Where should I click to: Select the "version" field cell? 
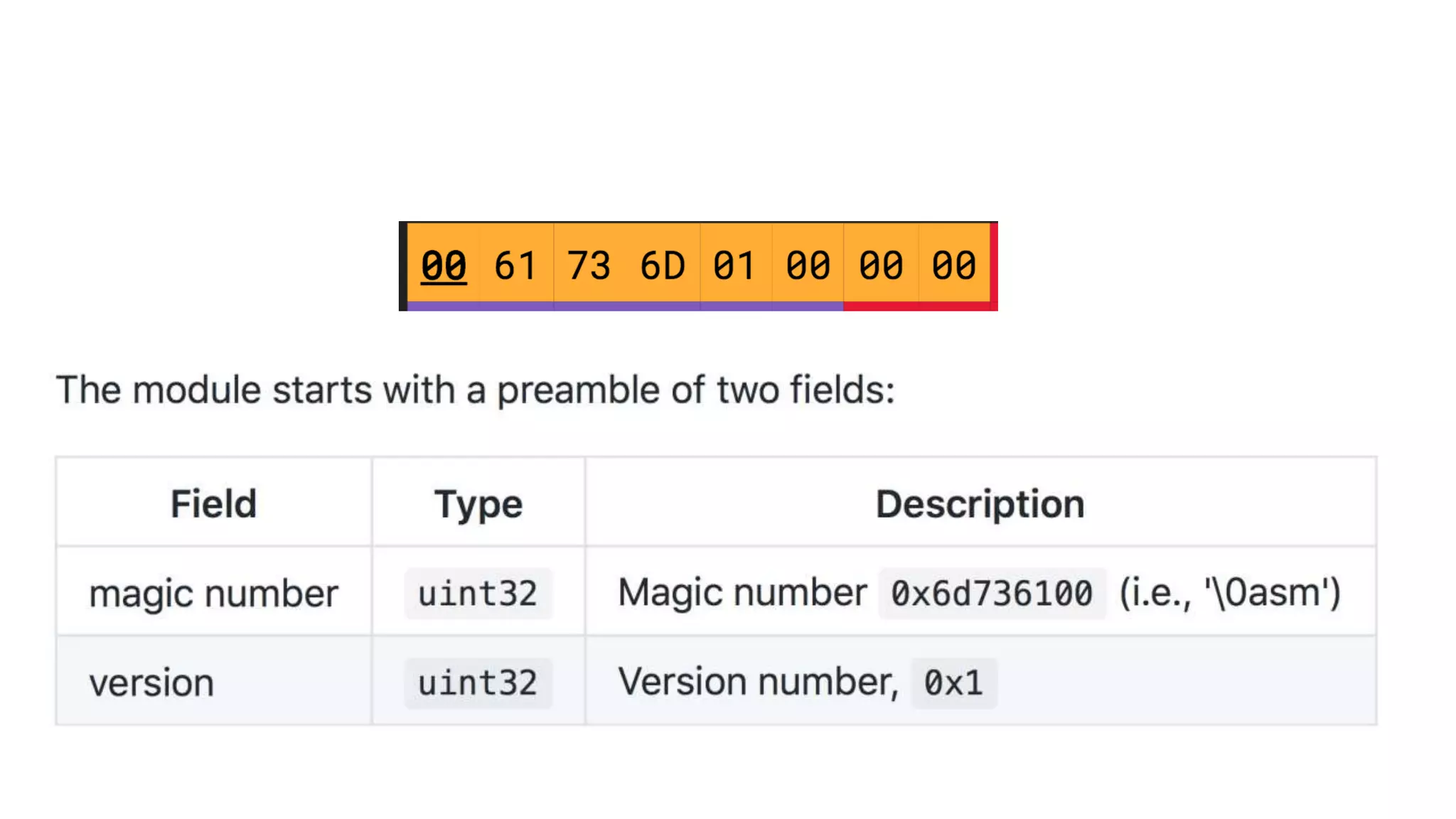(x=151, y=683)
